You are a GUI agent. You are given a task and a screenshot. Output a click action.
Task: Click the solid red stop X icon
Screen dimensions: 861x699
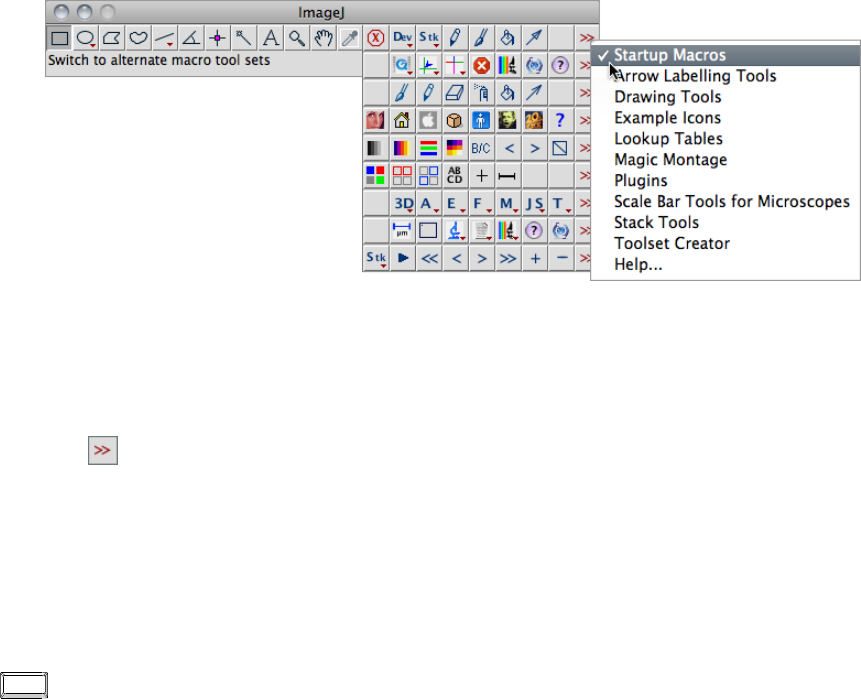point(481,66)
